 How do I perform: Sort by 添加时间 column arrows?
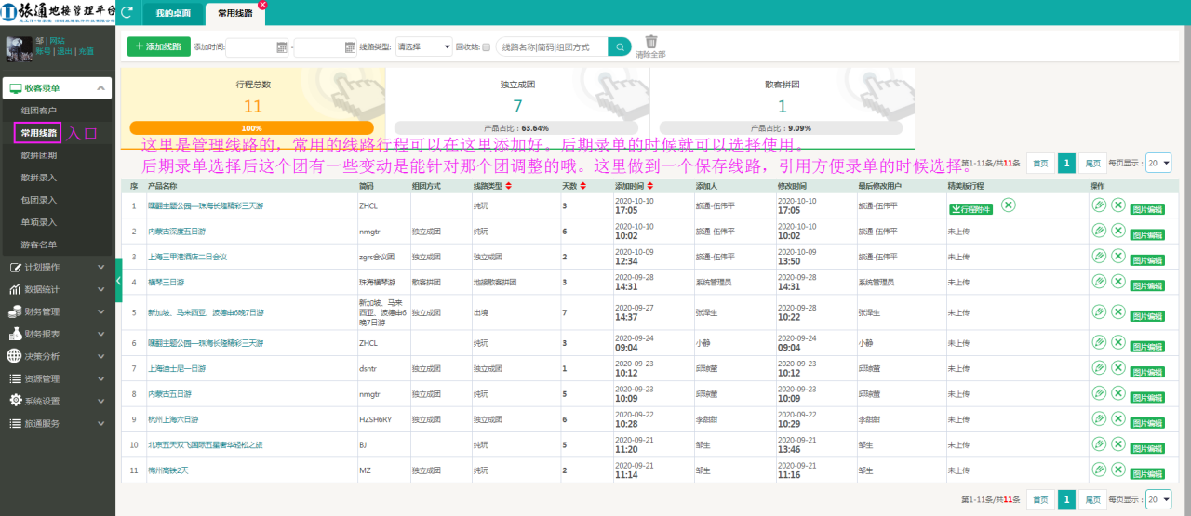click(x=650, y=186)
